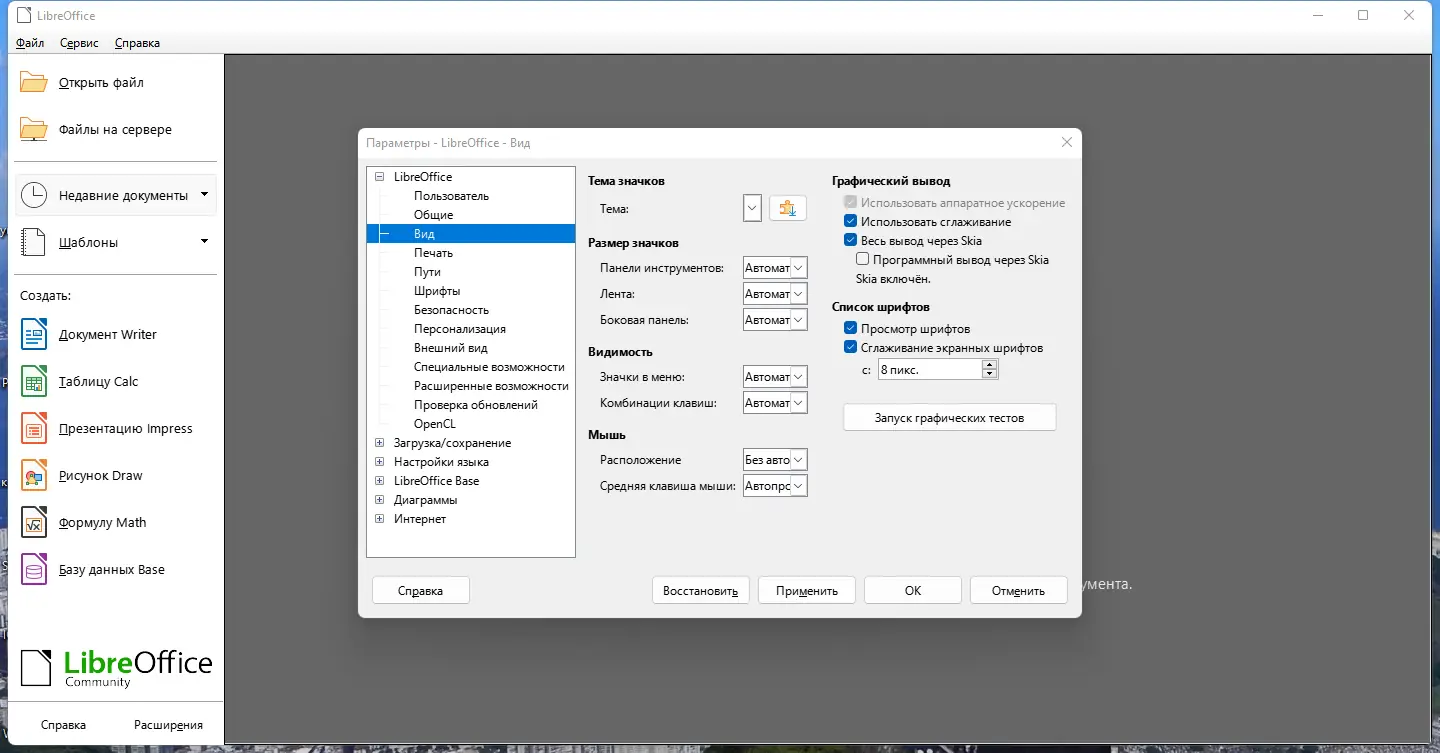The width and height of the screenshot is (1440, 753).
Task: Select Специальные возможности in options tree
Action: click(489, 366)
